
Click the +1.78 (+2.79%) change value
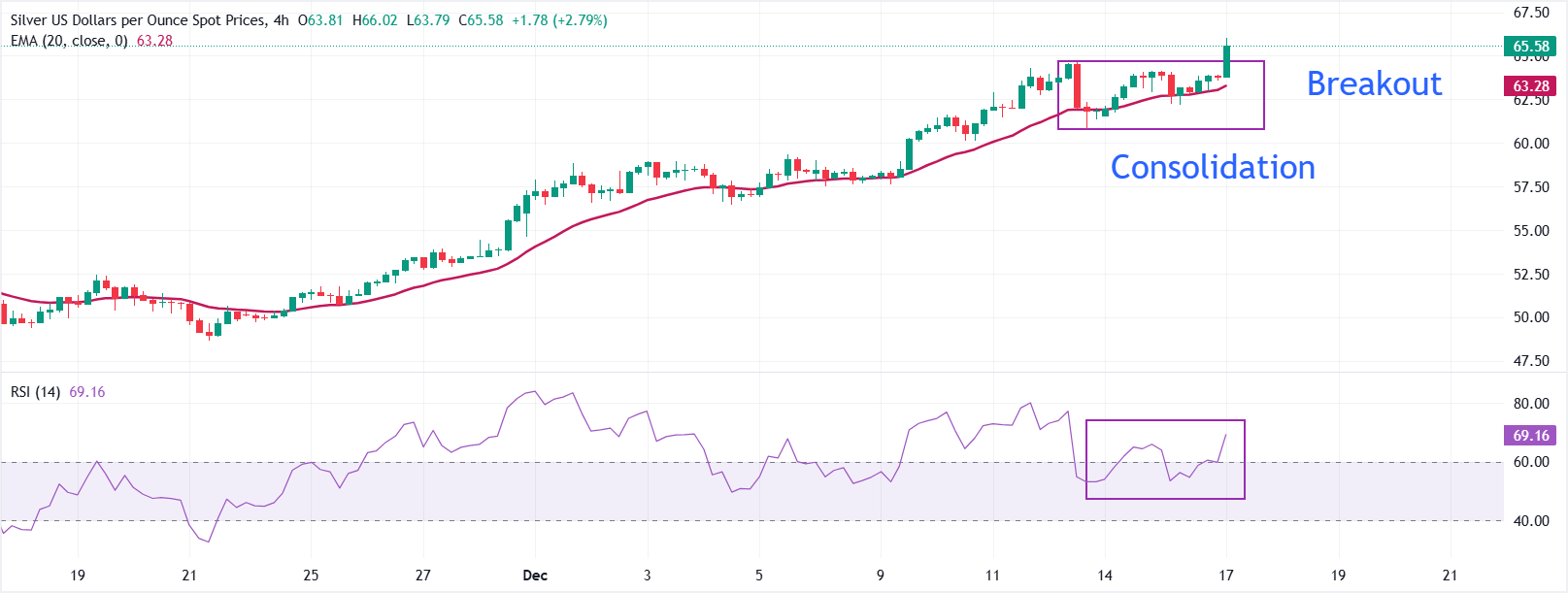(559, 20)
